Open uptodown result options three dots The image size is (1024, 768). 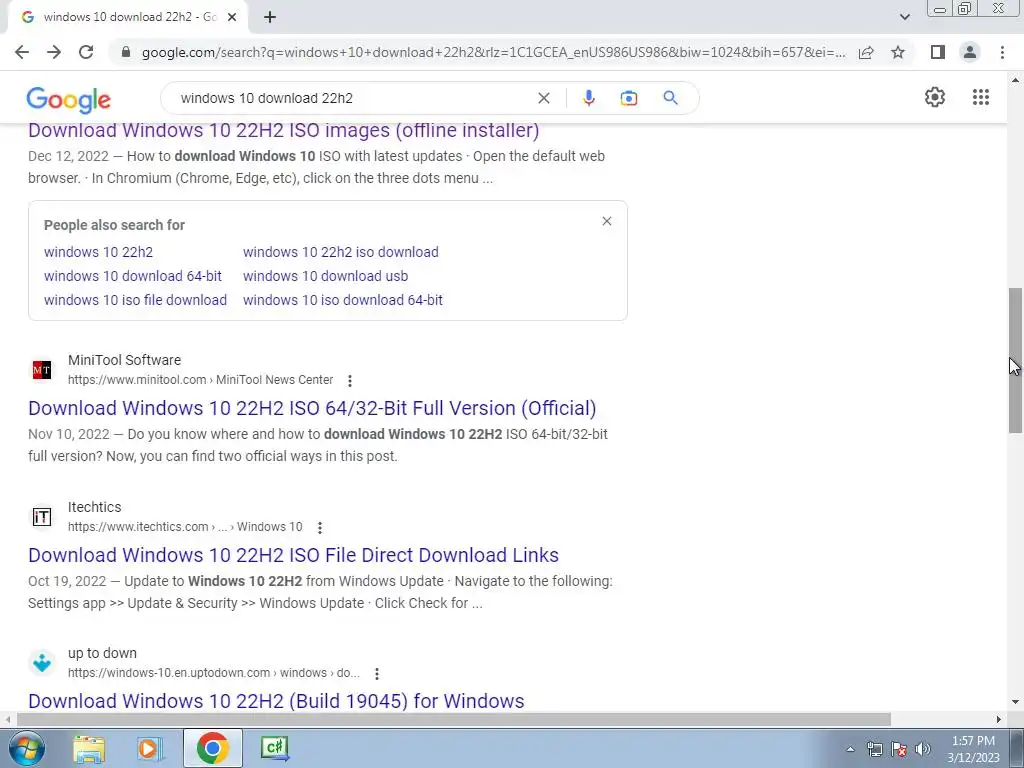377,673
